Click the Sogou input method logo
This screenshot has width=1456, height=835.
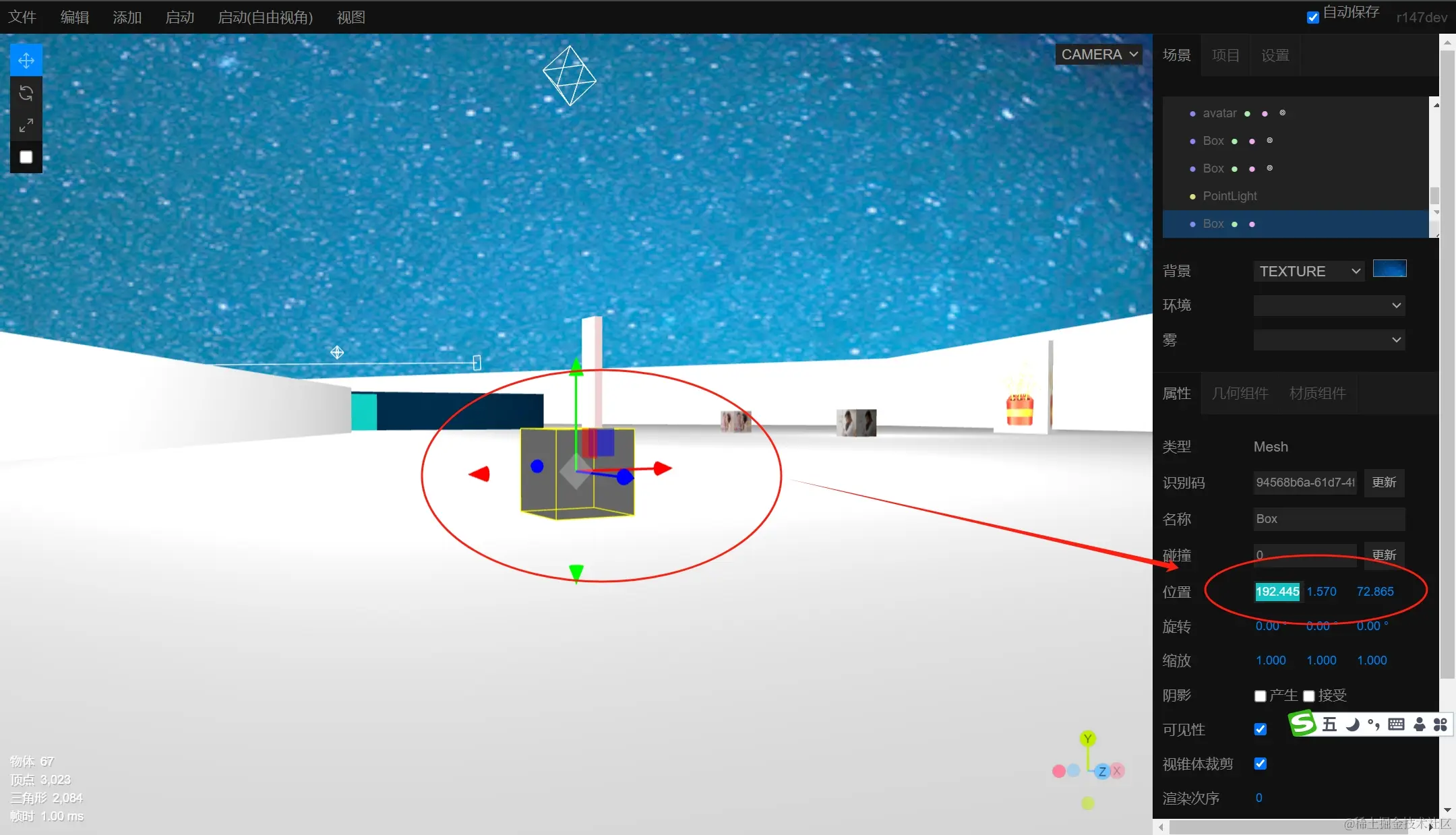point(1302,724)
